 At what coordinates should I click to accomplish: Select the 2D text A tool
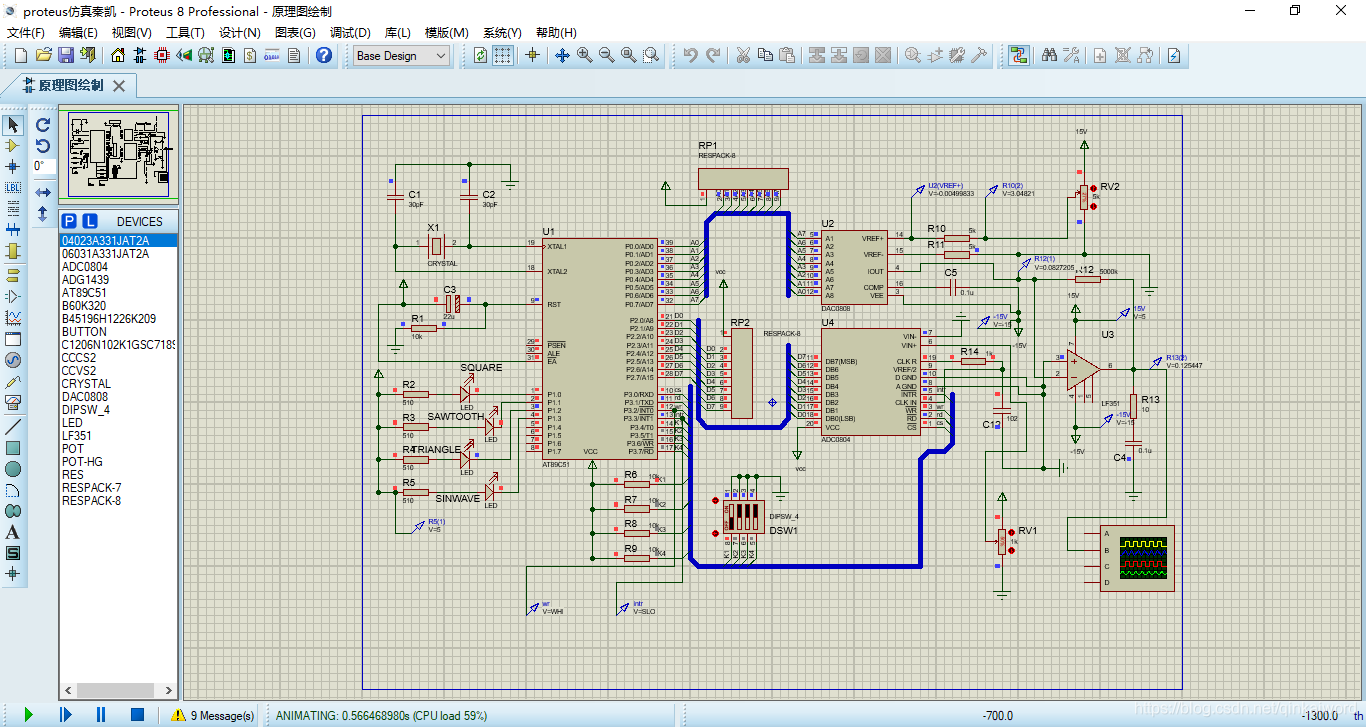(13, 531)
